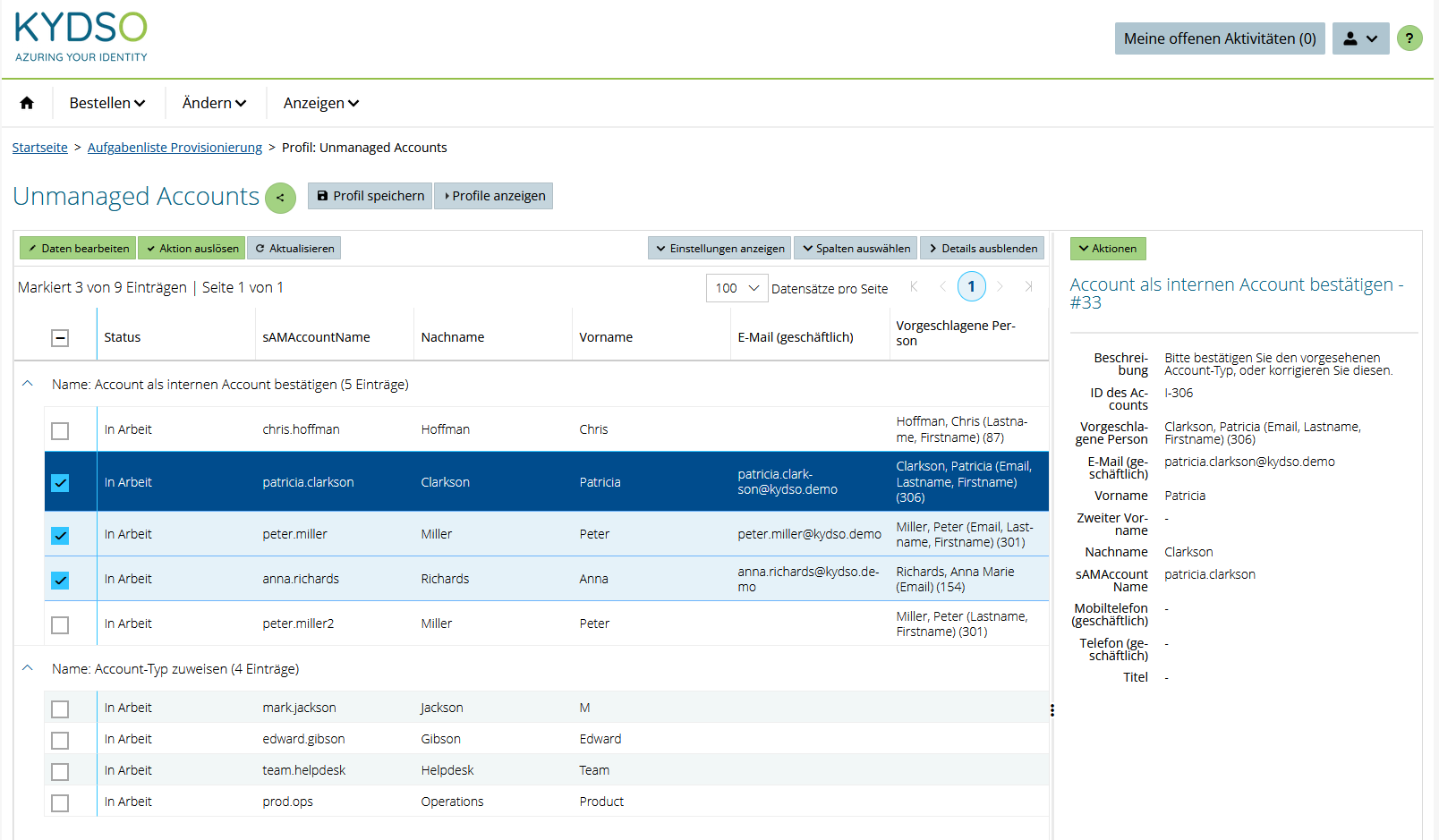Viewport: 1439px width, 840px height.
Task: Check the chris.hoffman row checkbox
Action: point(60,430)
